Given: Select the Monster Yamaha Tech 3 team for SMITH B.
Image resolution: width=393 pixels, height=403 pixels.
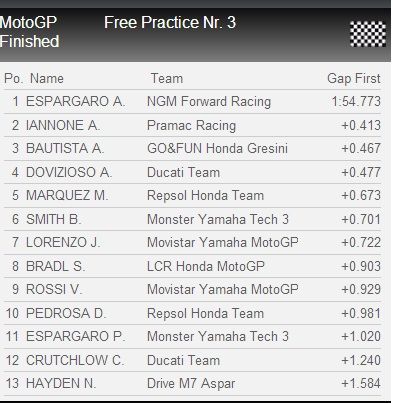Looking at the screenshot, I should 218,219.
